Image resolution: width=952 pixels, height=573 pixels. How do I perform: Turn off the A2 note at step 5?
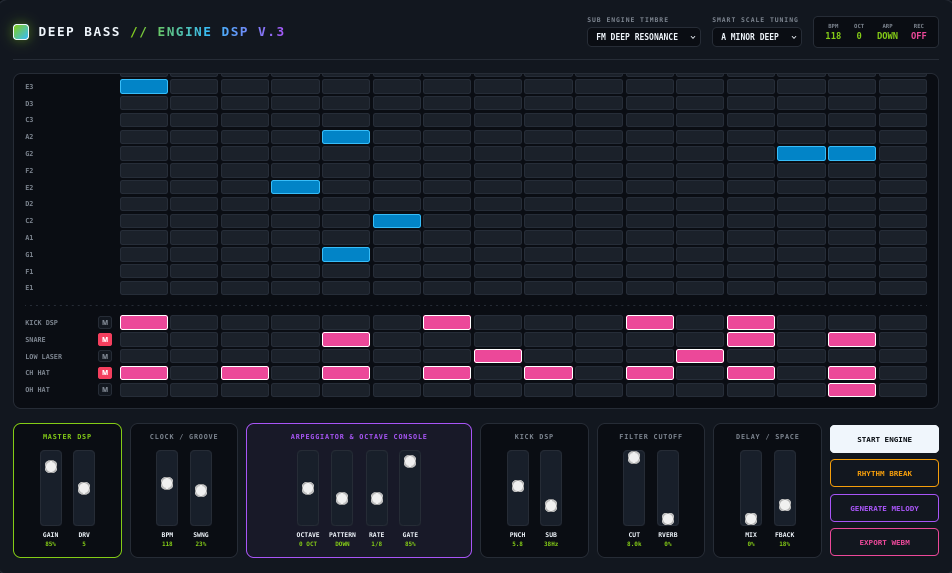point(346,137)
